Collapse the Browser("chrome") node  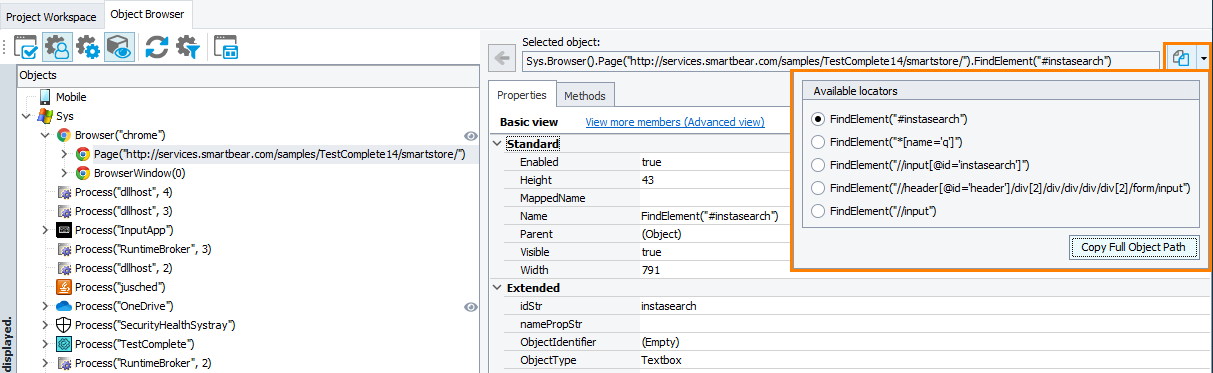pos(45,135)
